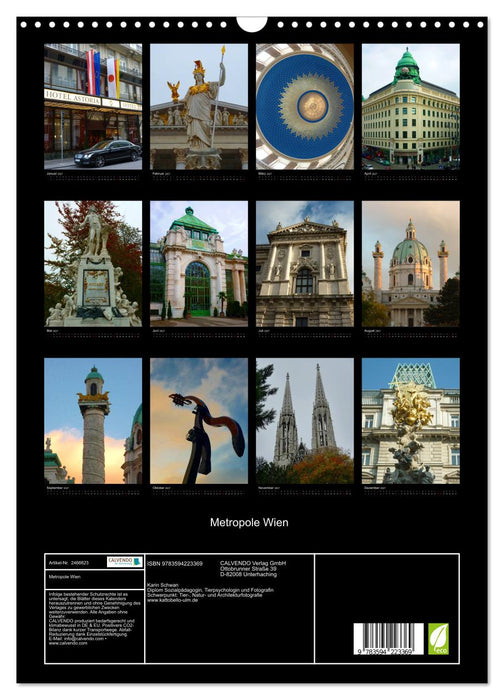The image size is (504, 700).
Task: Select the Karlskirche column September photo
Action: (93, 421)
